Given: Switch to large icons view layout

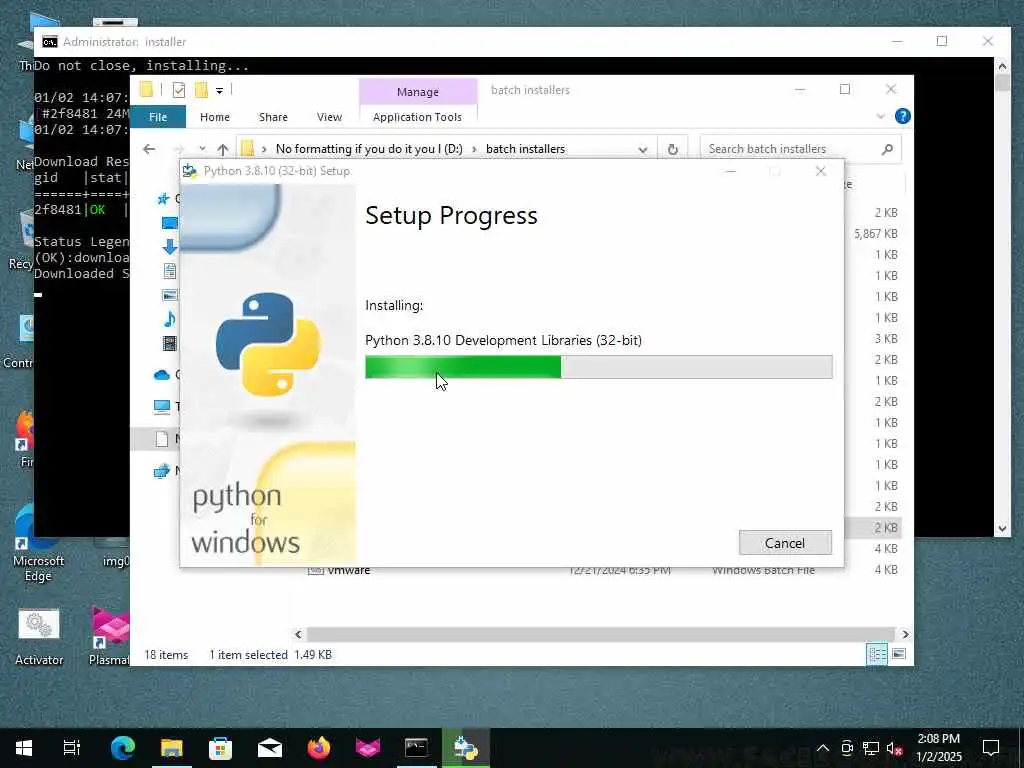Looking at the screenshot, I should coord(899,654).
